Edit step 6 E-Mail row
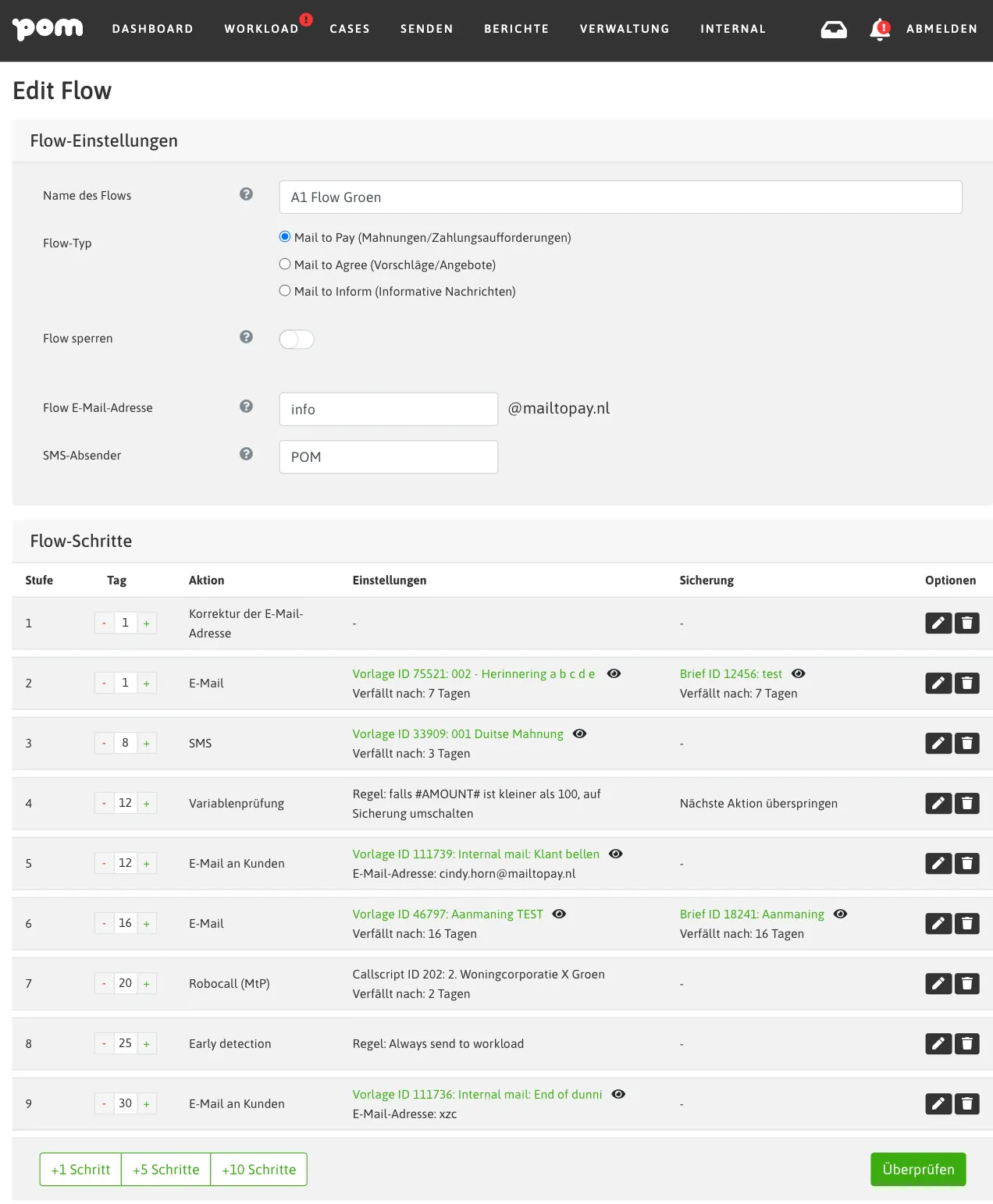 click(938, 923)
